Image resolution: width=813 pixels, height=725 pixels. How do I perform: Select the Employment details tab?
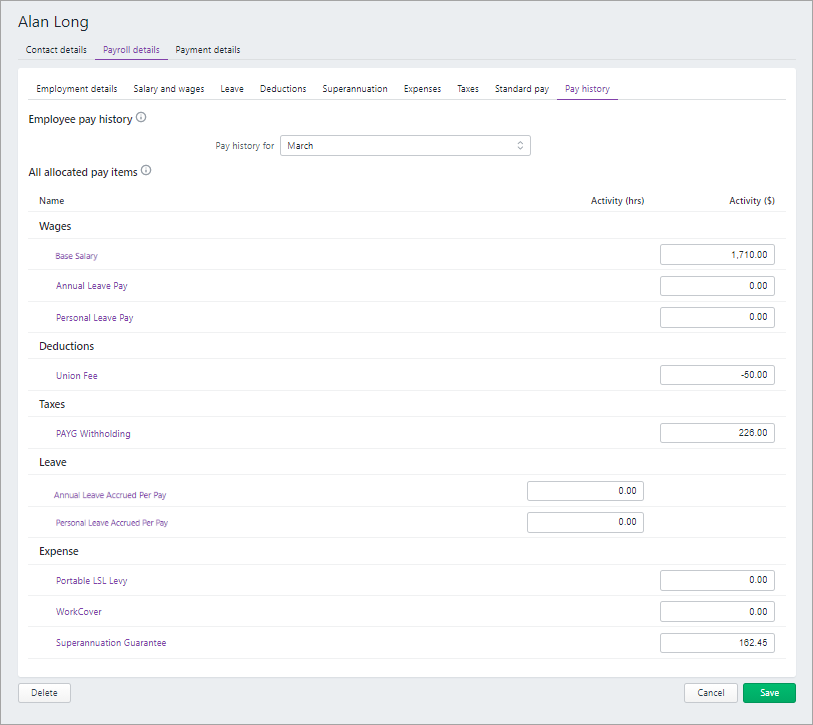click(x=77, y=89)
